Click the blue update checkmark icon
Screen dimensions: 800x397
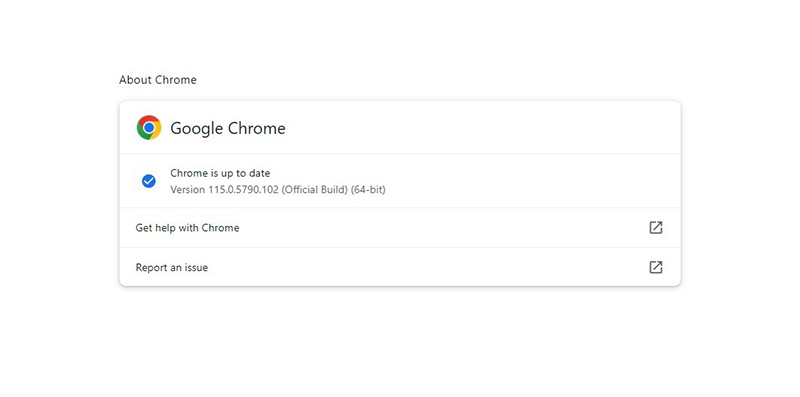148,181
